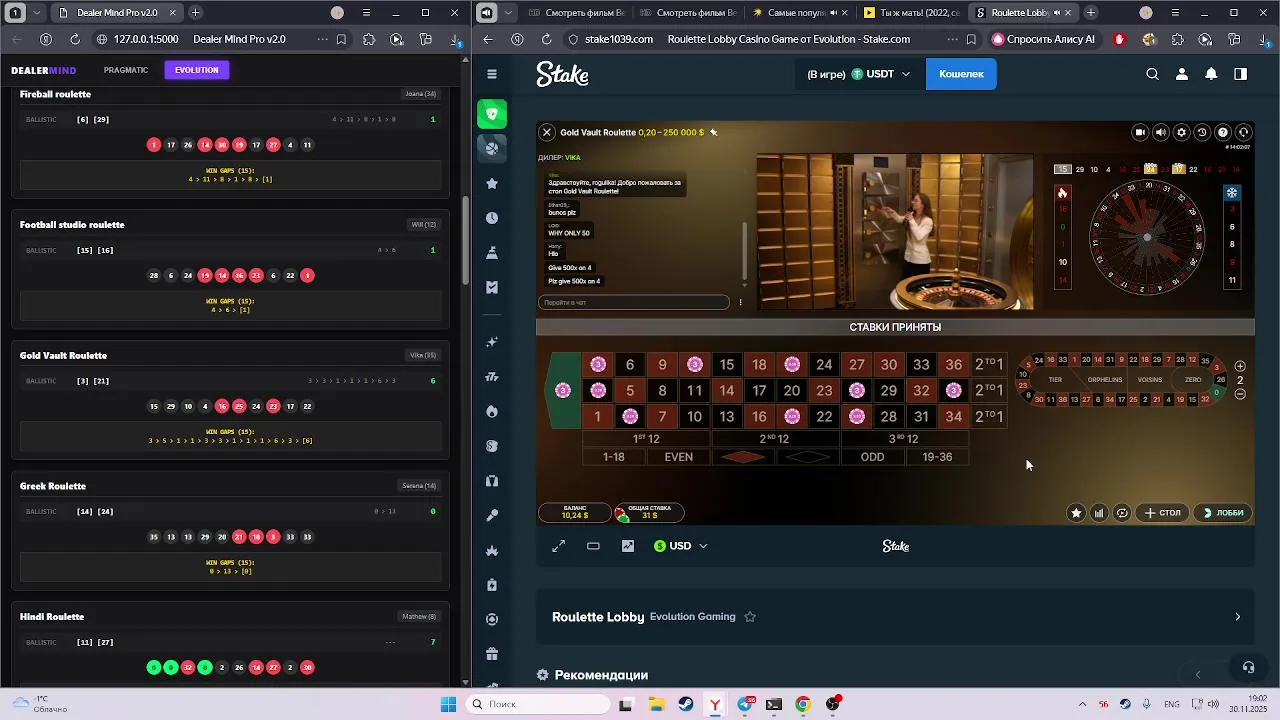The image size is (1280, 720).
Task: Switch to EVOLUTION tab in DealerMind
Action: click(197, 70)
